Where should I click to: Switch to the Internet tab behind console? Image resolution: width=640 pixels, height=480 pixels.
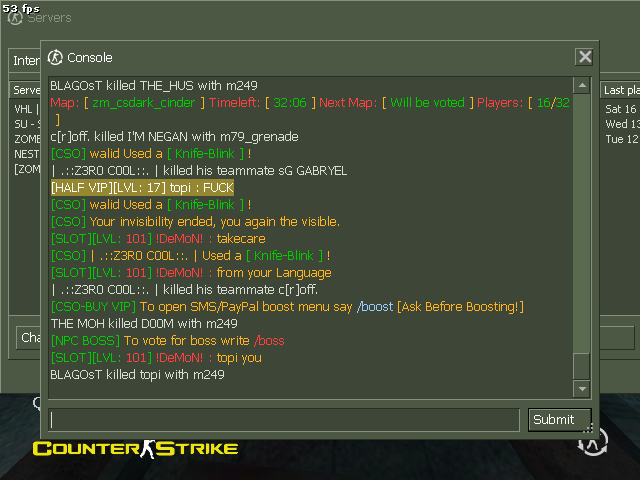click(x=25, y=60)
